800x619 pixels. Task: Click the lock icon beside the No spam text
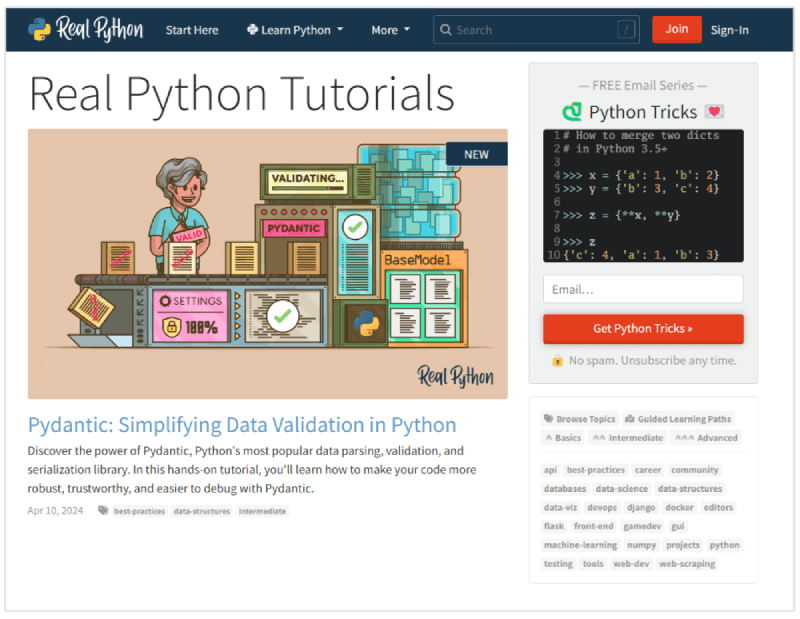(x=557, y=360)
